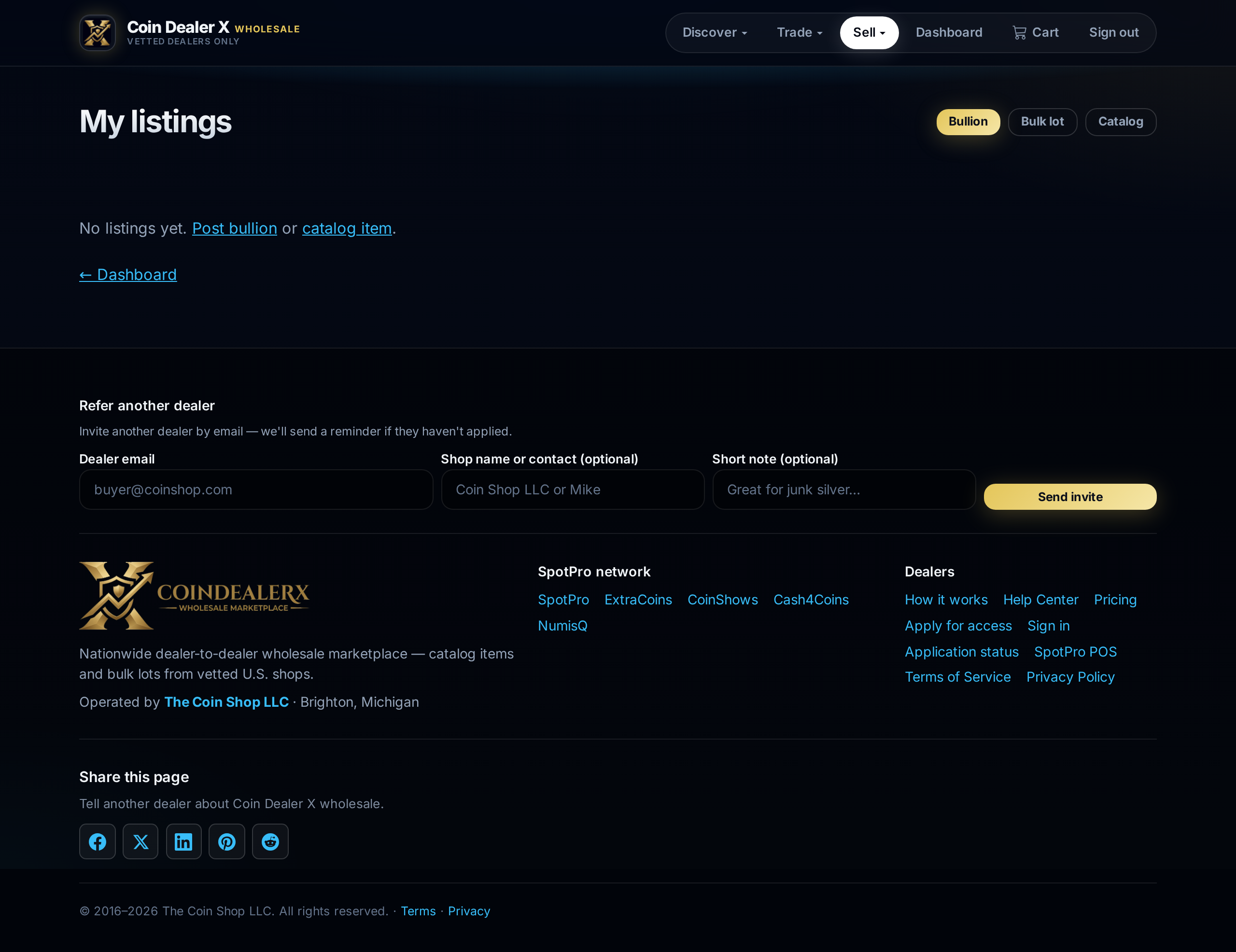Share page on Reddit
This screenshot has width=1236, height=952.
(270, 841)
